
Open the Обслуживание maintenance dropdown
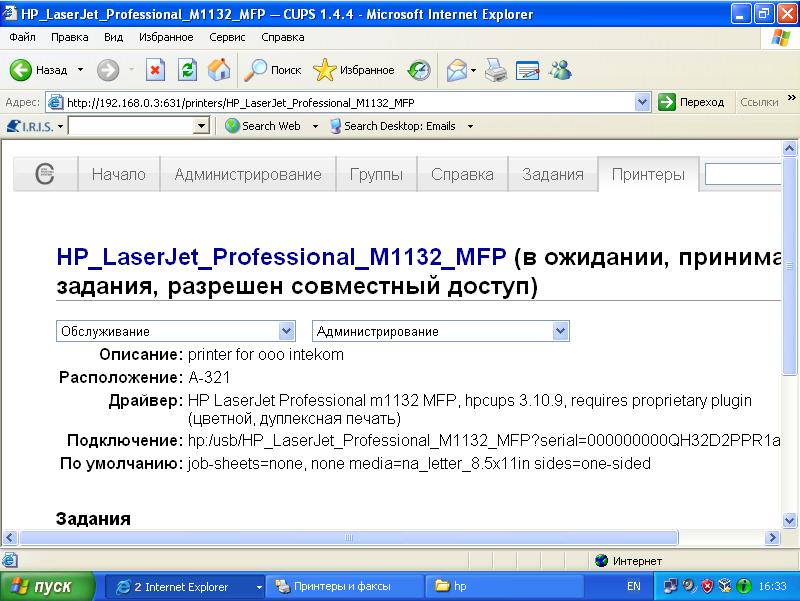click(176, 331)
